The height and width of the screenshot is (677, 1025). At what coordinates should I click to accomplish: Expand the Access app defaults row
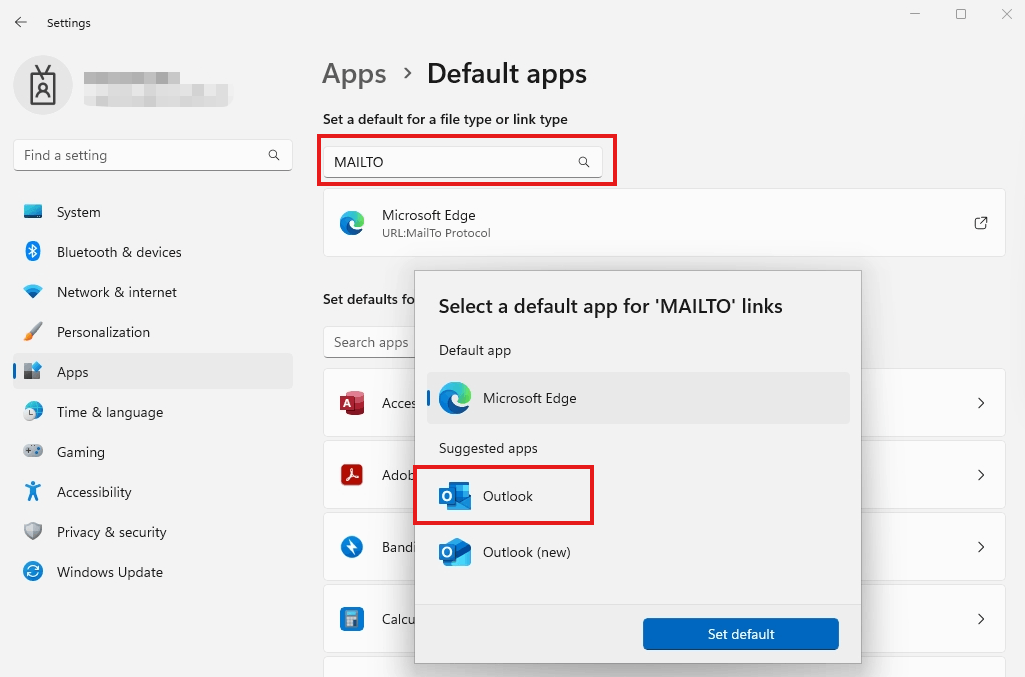[981, 403]
